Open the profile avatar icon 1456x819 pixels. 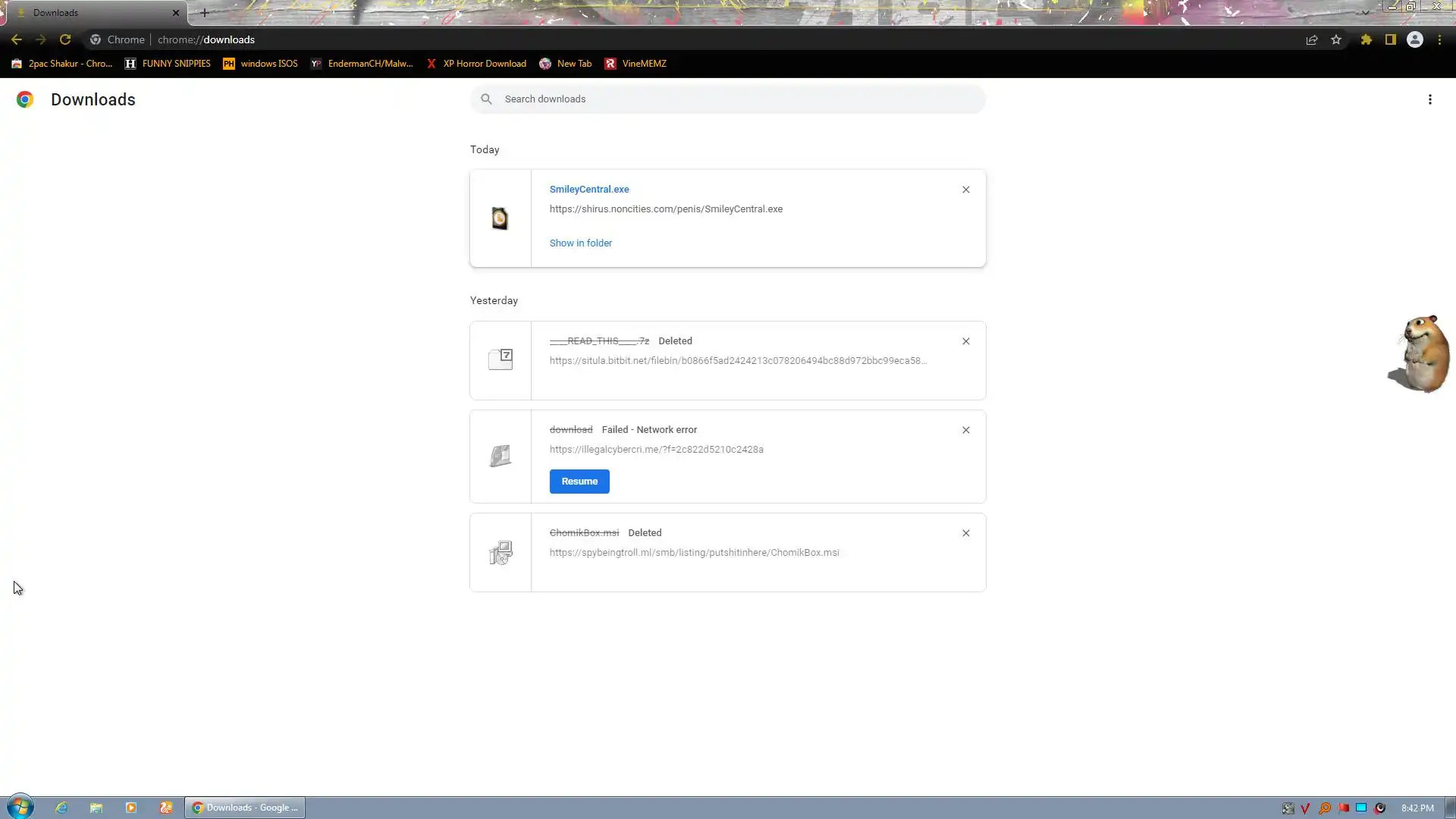click(1415, 39)
